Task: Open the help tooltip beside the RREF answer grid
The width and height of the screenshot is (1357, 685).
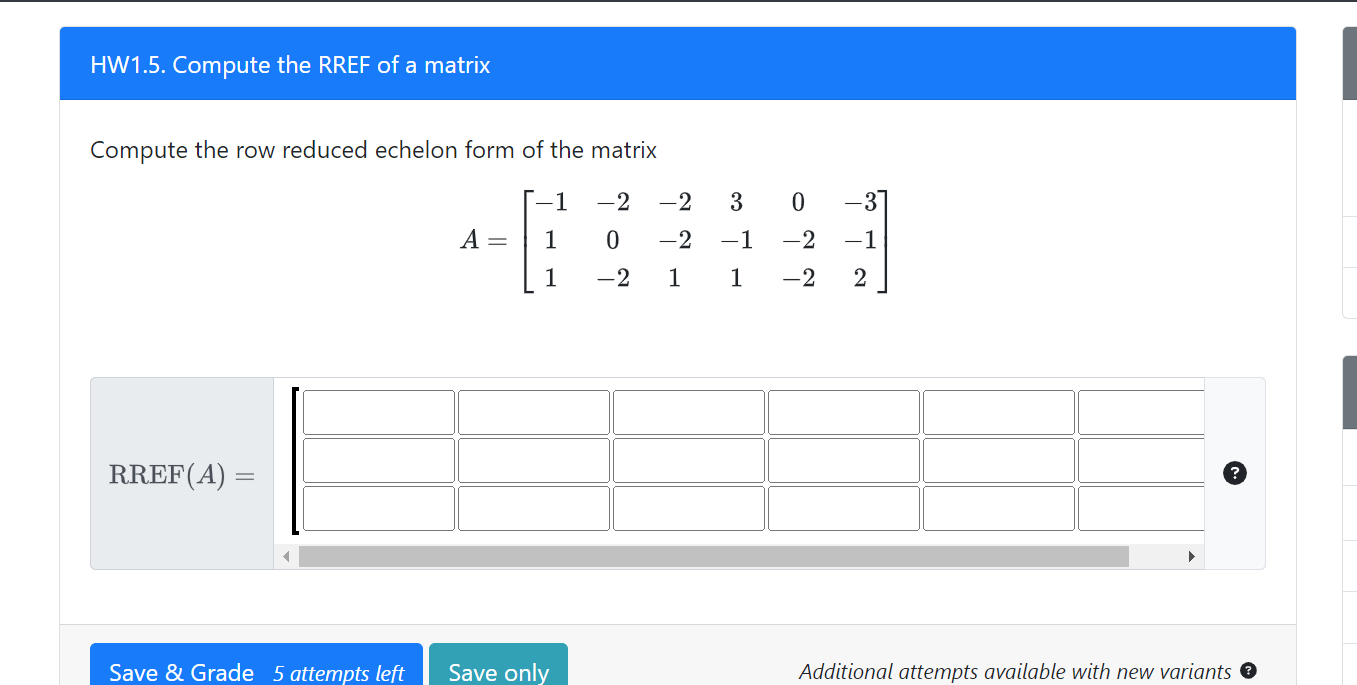Action: tap(1235, 473)
